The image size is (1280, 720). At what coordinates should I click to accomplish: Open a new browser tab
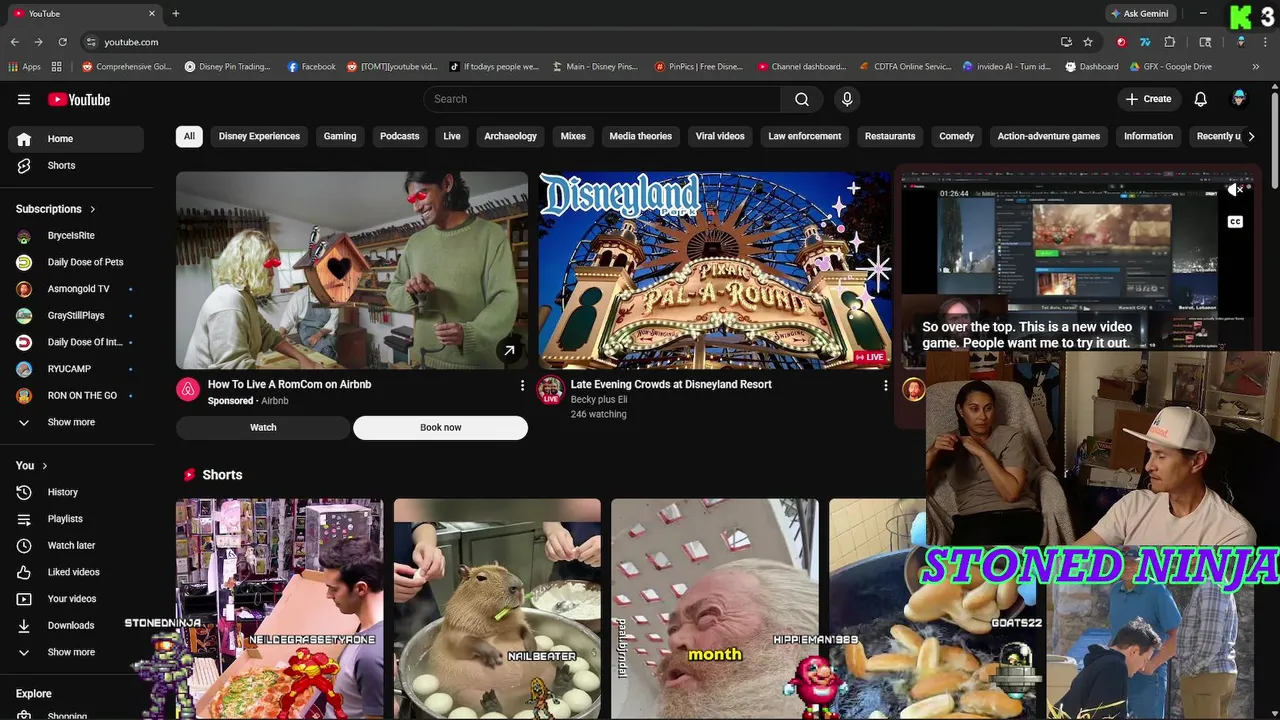pyautogui.click(x=176, y=14)
